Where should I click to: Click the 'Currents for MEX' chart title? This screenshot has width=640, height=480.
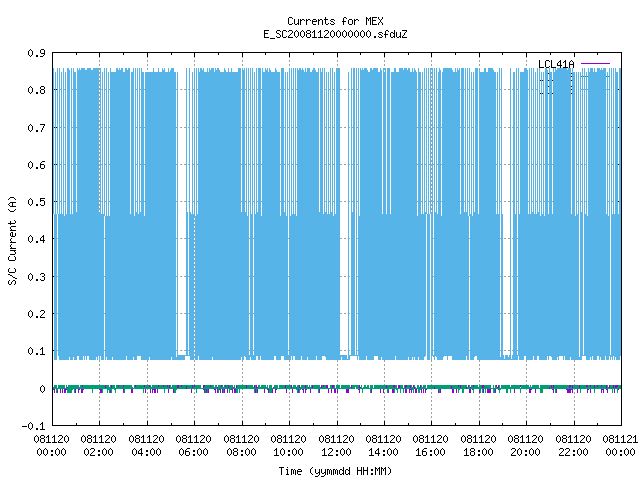click(335, 21)
